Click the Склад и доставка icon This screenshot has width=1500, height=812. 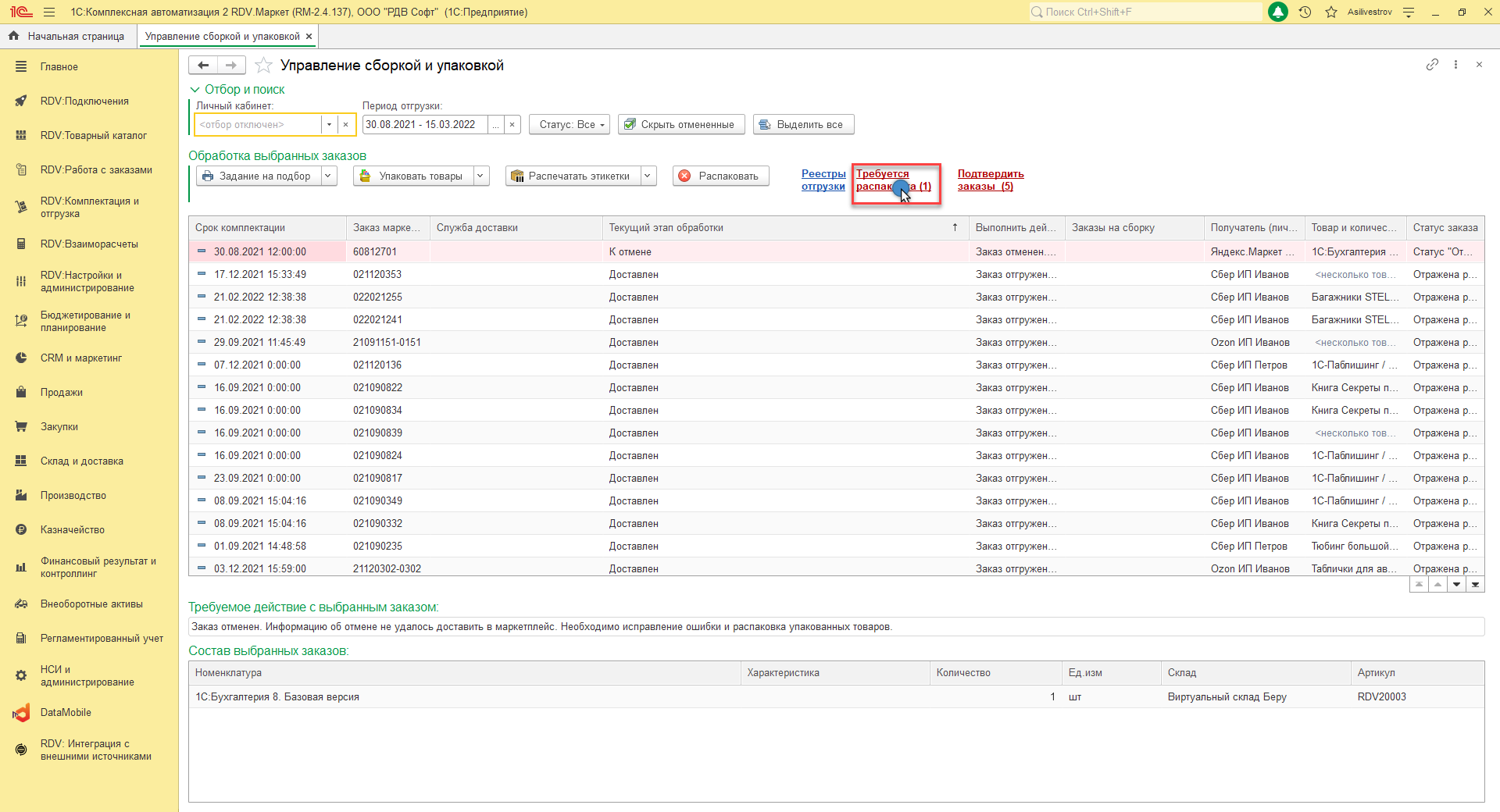point(21,461)
